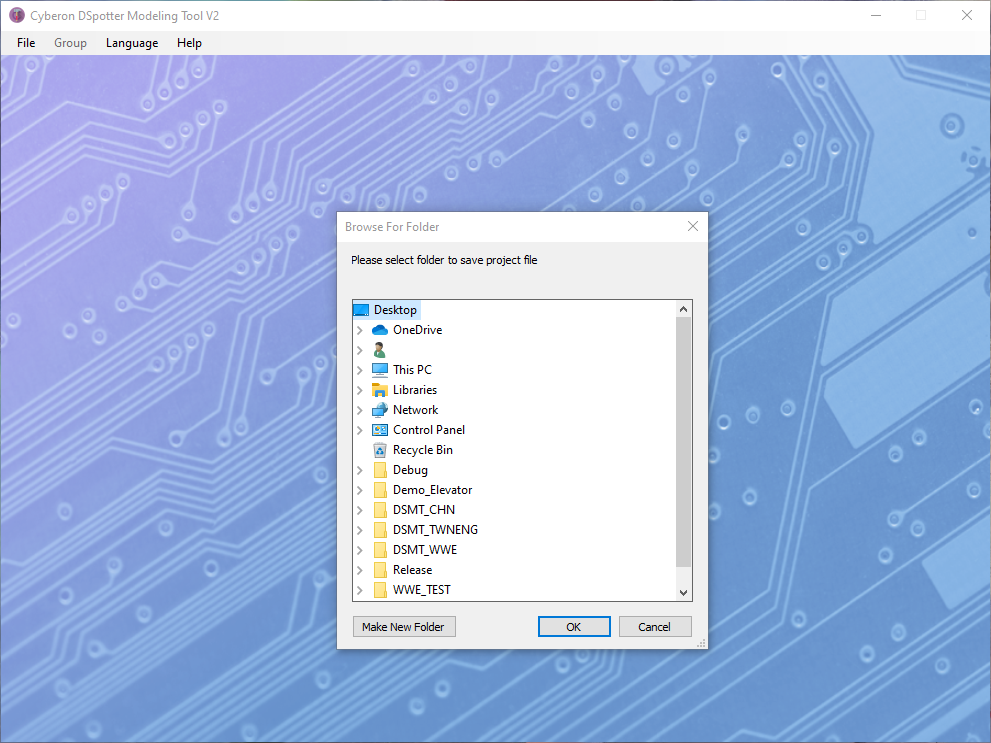Select the DSMT_CHN folder name
Image resolution: width=991 pixels, height=743 pixels.
pyautogui.click(x=423, y=510)
